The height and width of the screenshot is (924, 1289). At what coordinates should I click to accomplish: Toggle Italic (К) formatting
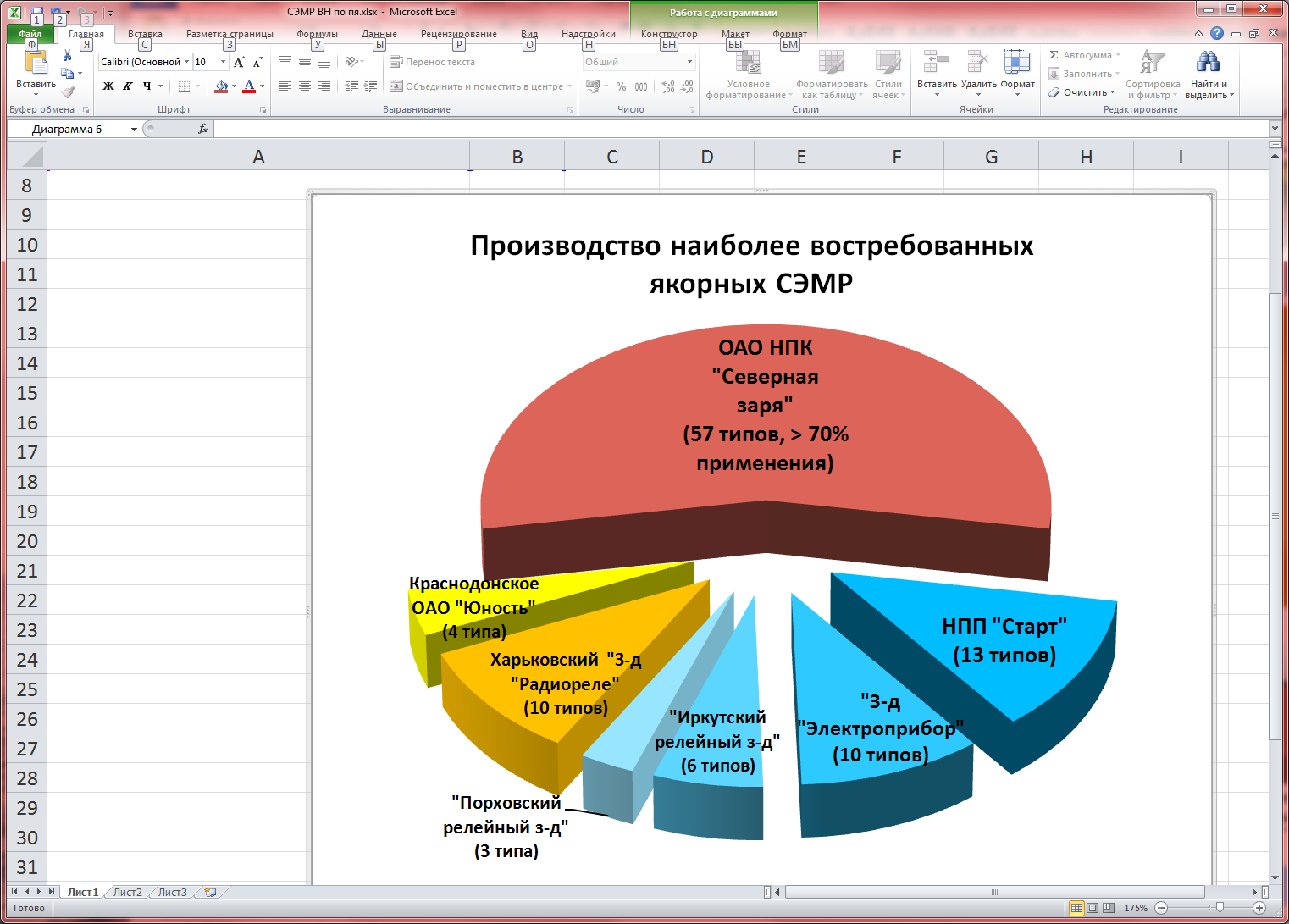click(128, 86)
